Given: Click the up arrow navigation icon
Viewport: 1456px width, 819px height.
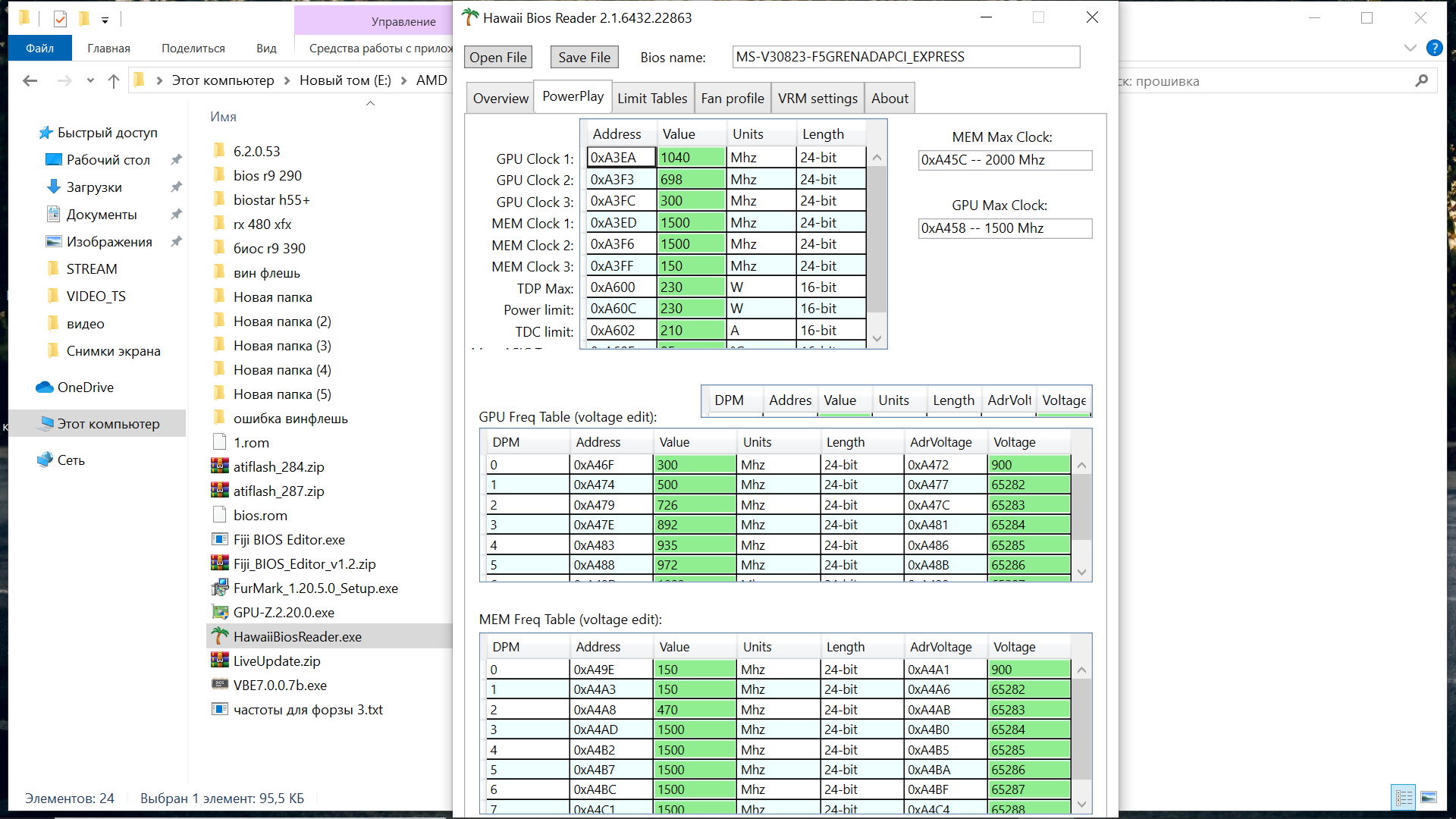Looking at the screenshot, I should (x=114, y=80).
